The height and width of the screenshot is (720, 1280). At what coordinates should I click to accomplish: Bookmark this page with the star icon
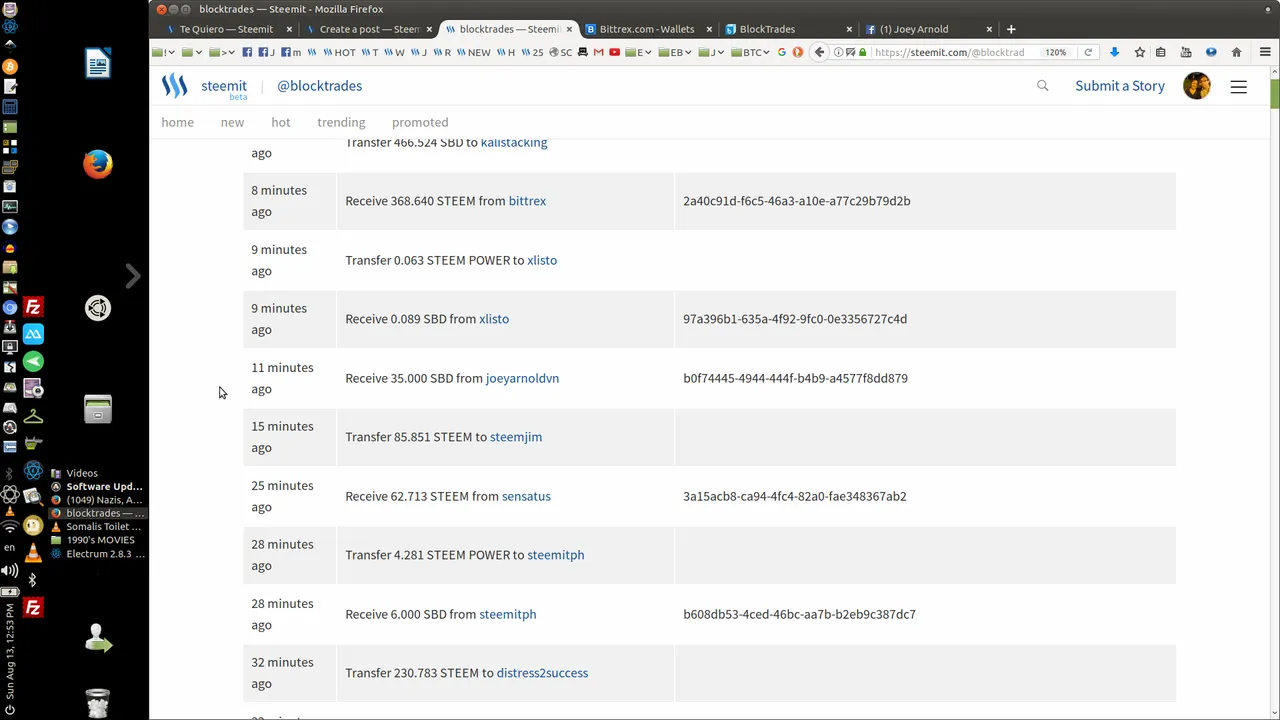[x=1139, y=52]
